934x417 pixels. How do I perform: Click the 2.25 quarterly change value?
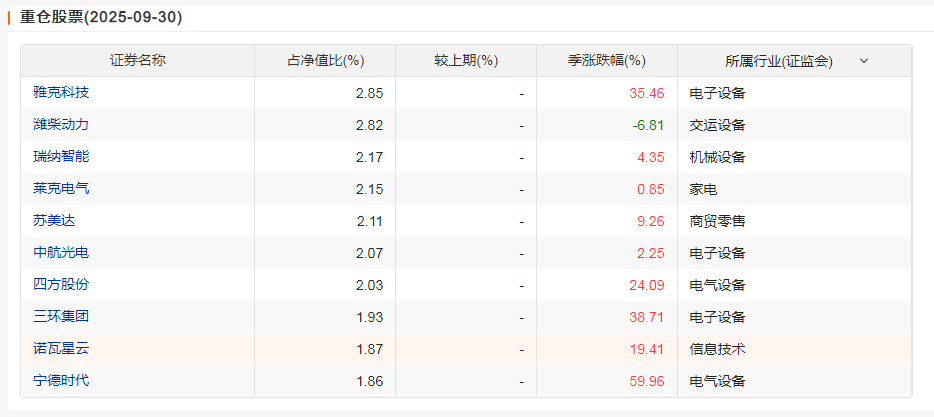pos(651,253)
